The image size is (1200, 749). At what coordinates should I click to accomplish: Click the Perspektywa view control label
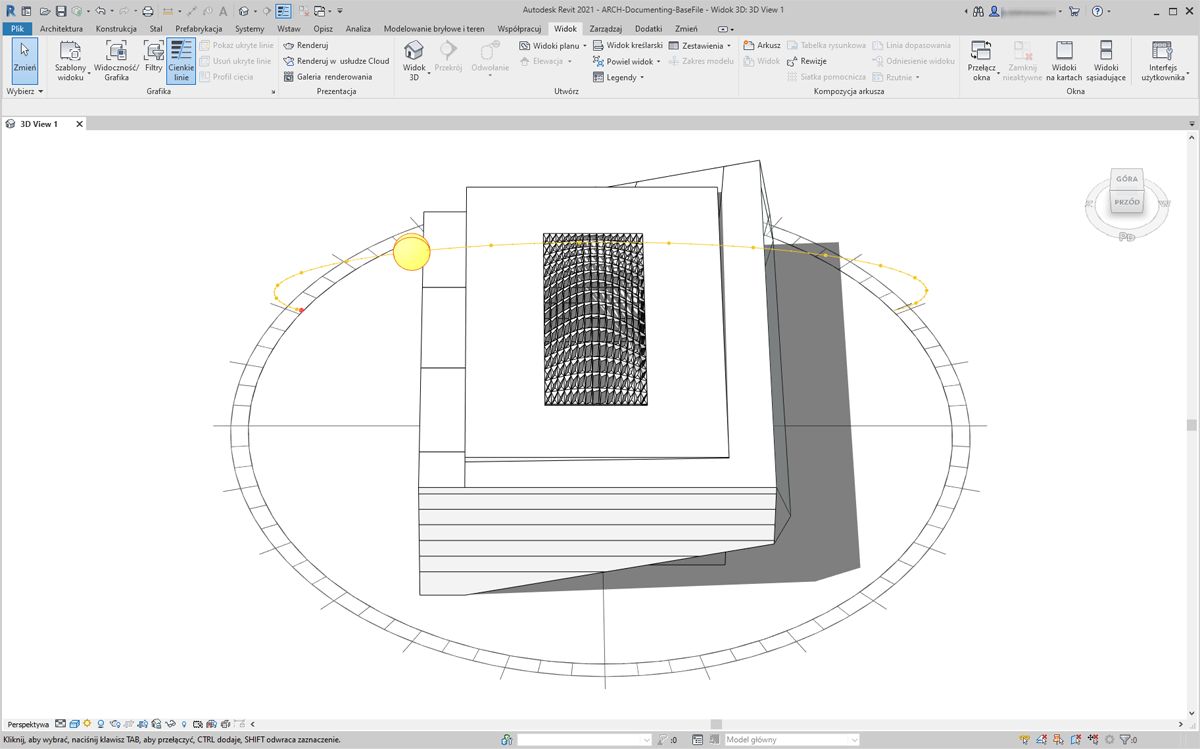pyautogui.click(x=28, y=723)
